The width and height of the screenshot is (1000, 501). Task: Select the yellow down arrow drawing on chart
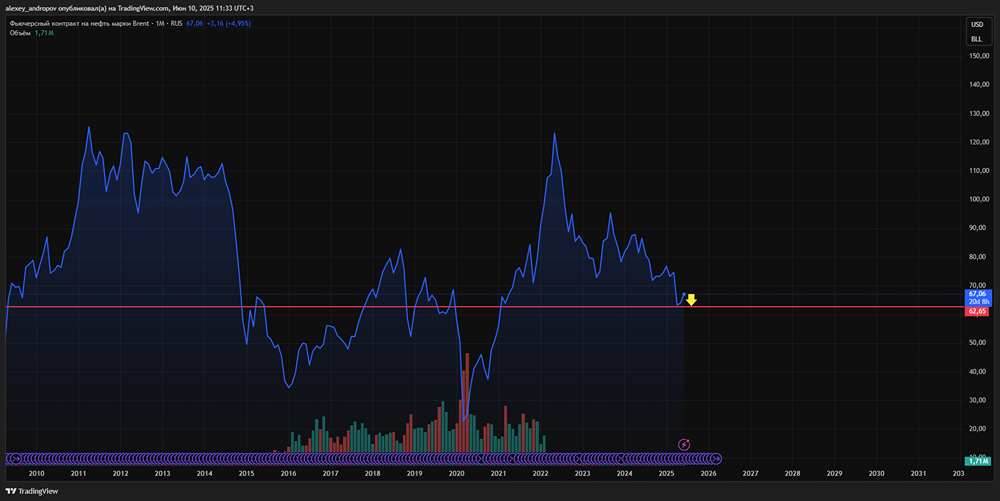click(691, 300)
